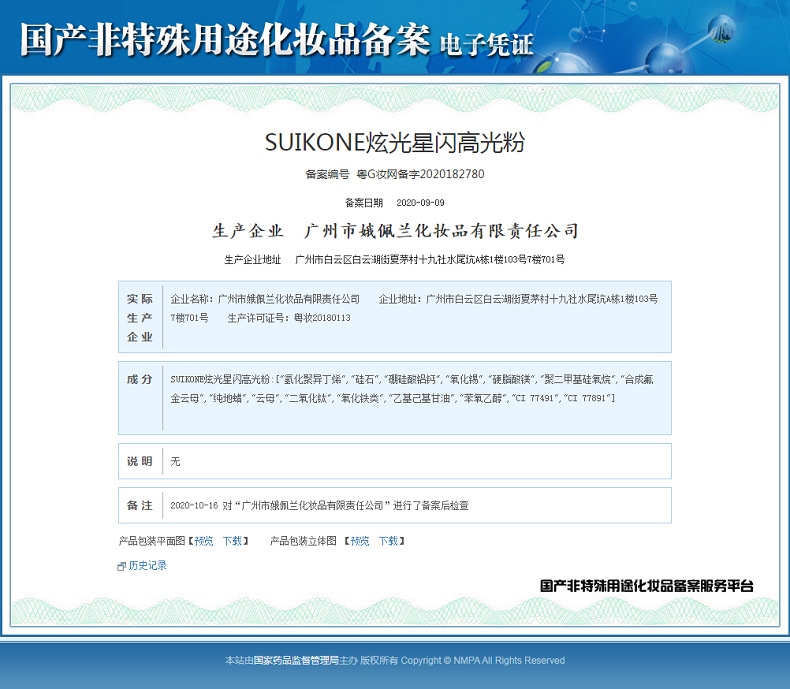The height and width of the screenshot is (689, 790).
Task: Click the 说明 section label
Action: point(140,462)
